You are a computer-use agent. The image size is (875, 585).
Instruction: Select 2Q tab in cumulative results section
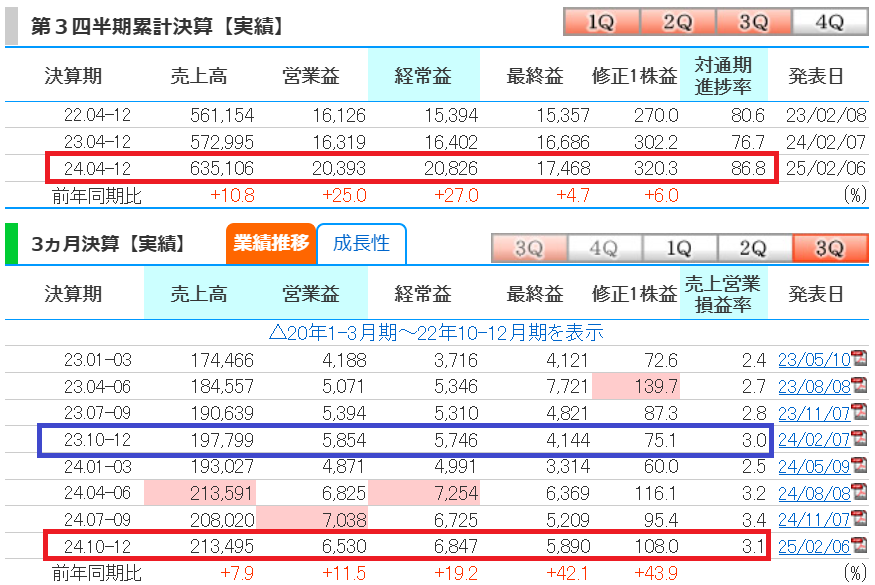pos(677,22)
